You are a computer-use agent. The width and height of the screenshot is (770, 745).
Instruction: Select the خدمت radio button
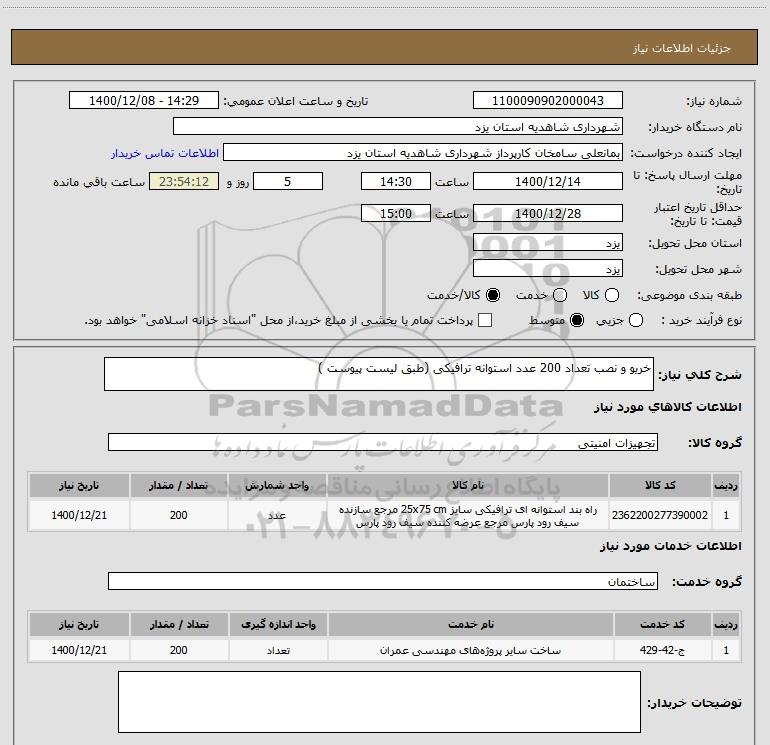coord(560,295)
